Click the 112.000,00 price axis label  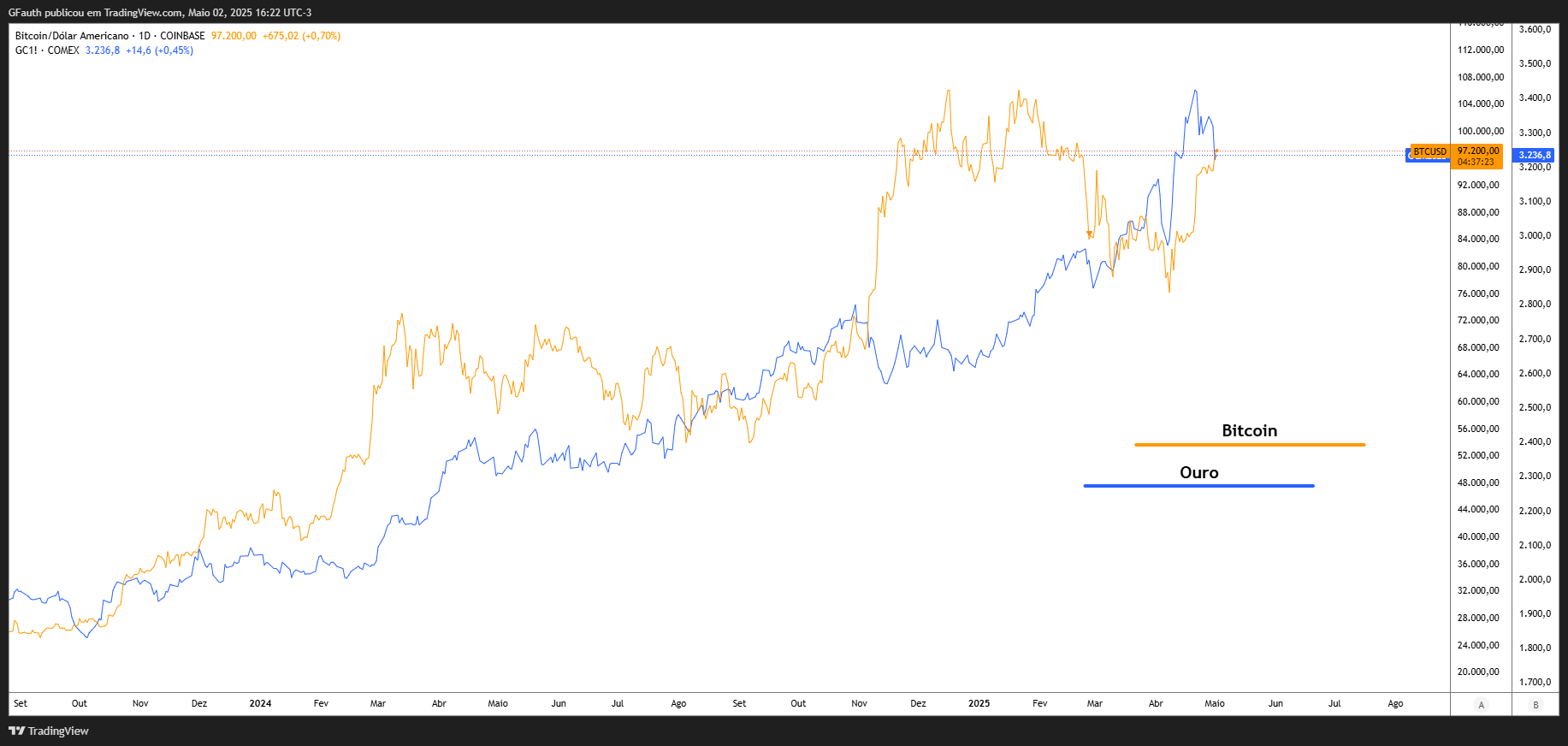1481,50
